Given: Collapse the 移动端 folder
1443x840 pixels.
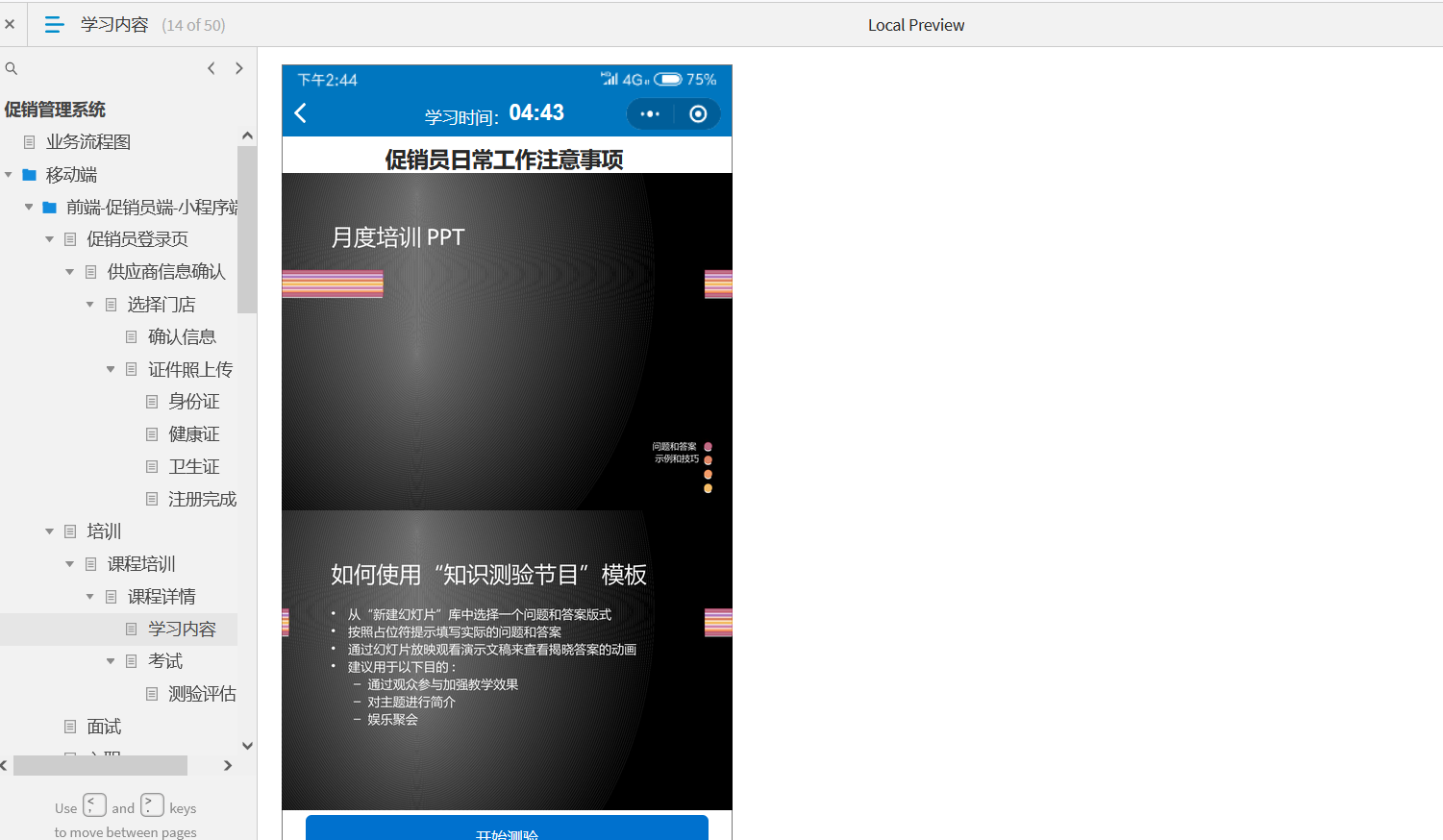Looking at the screenshot, I should [9, 175].
